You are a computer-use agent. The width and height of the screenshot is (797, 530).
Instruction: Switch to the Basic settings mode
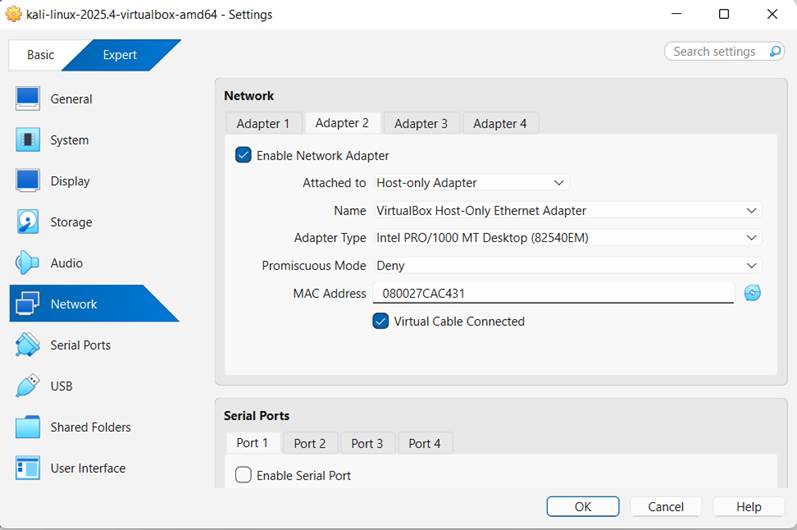40,55
